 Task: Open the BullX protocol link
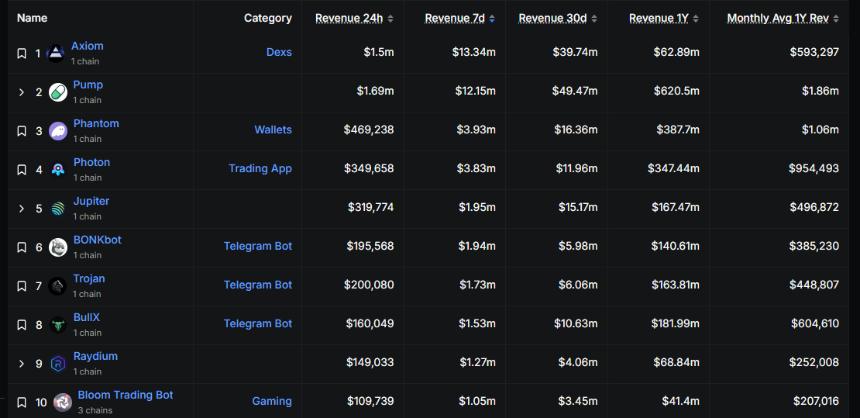[87, 318]
